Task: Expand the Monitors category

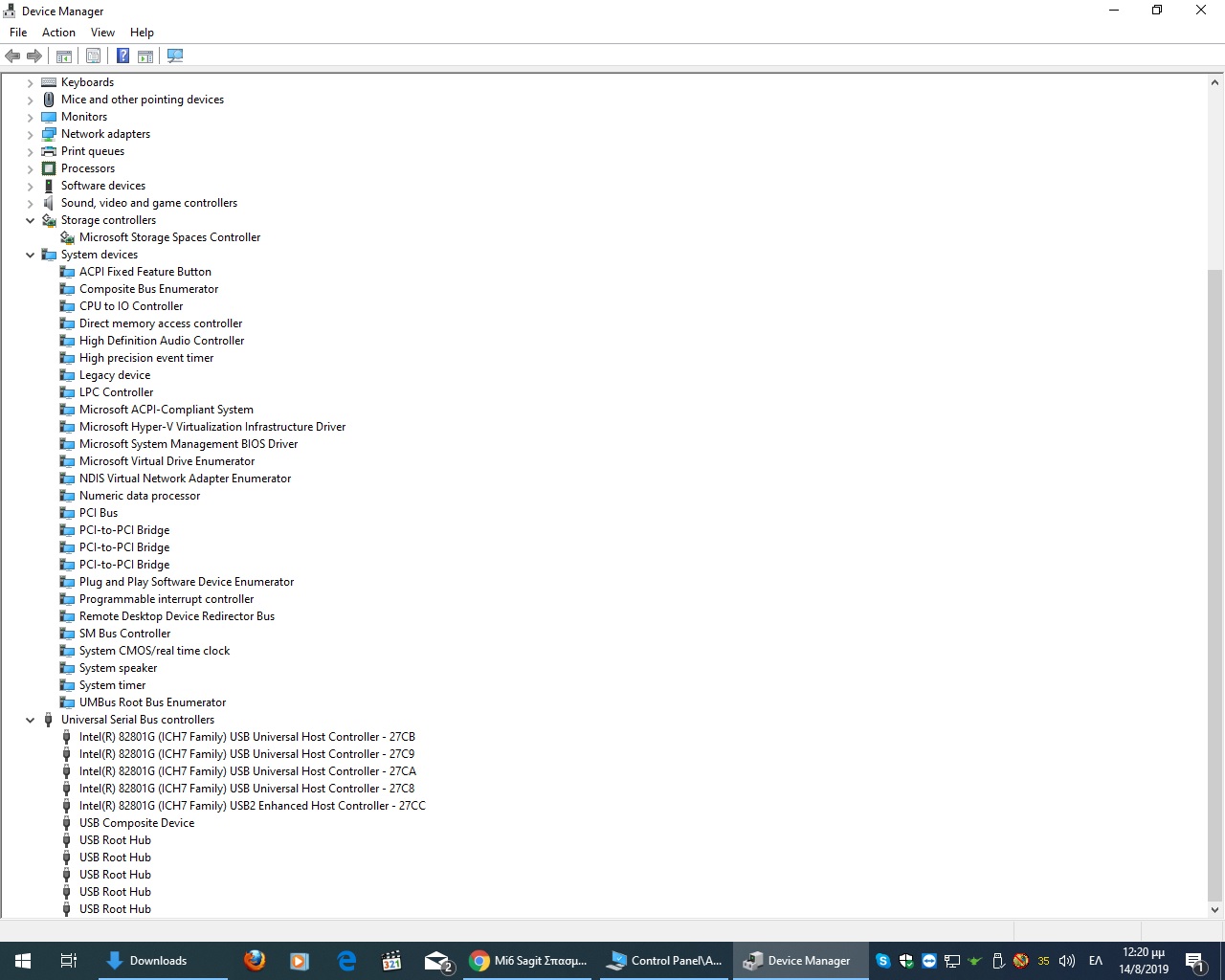Action: pos(31,118)
